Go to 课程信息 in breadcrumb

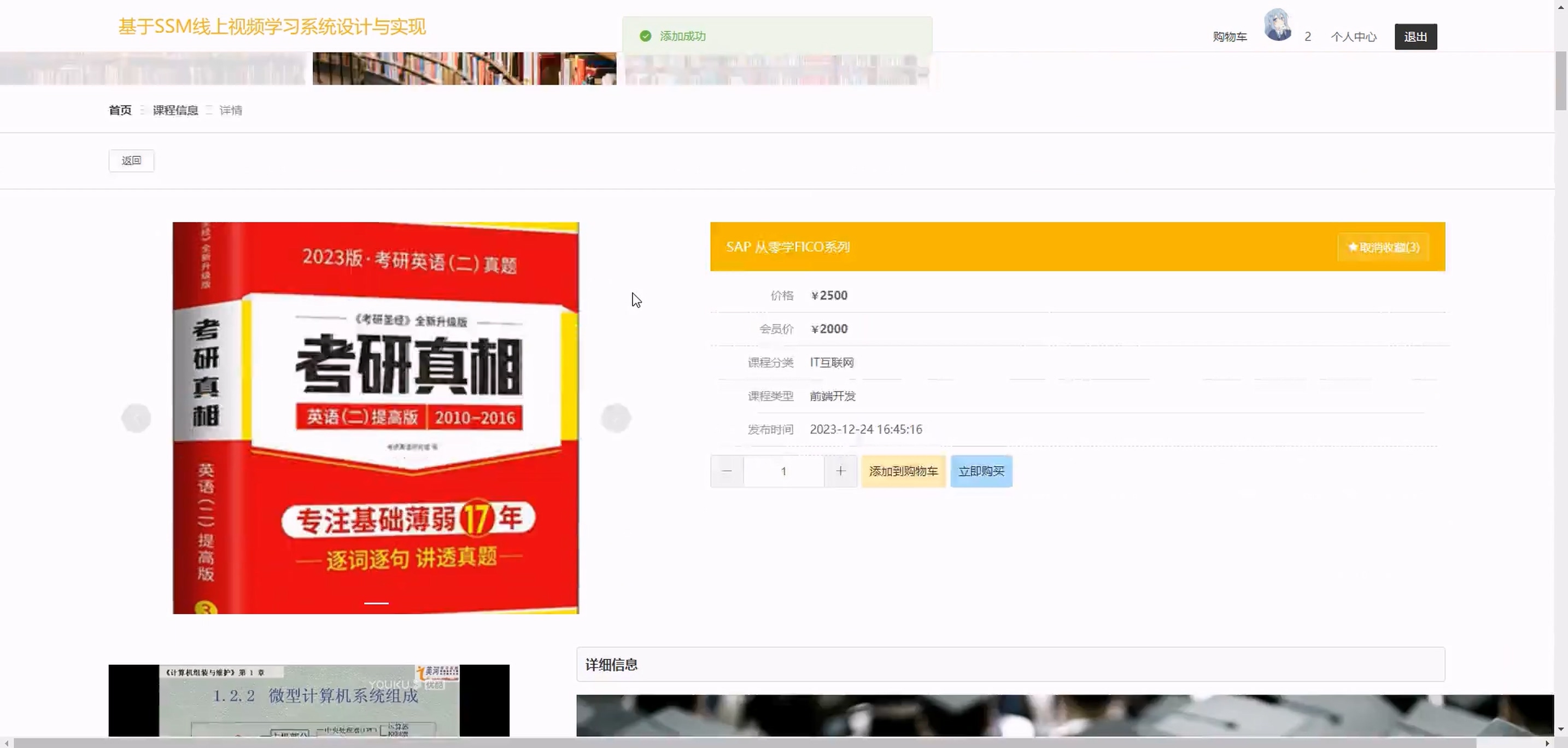tap(175, 110)
